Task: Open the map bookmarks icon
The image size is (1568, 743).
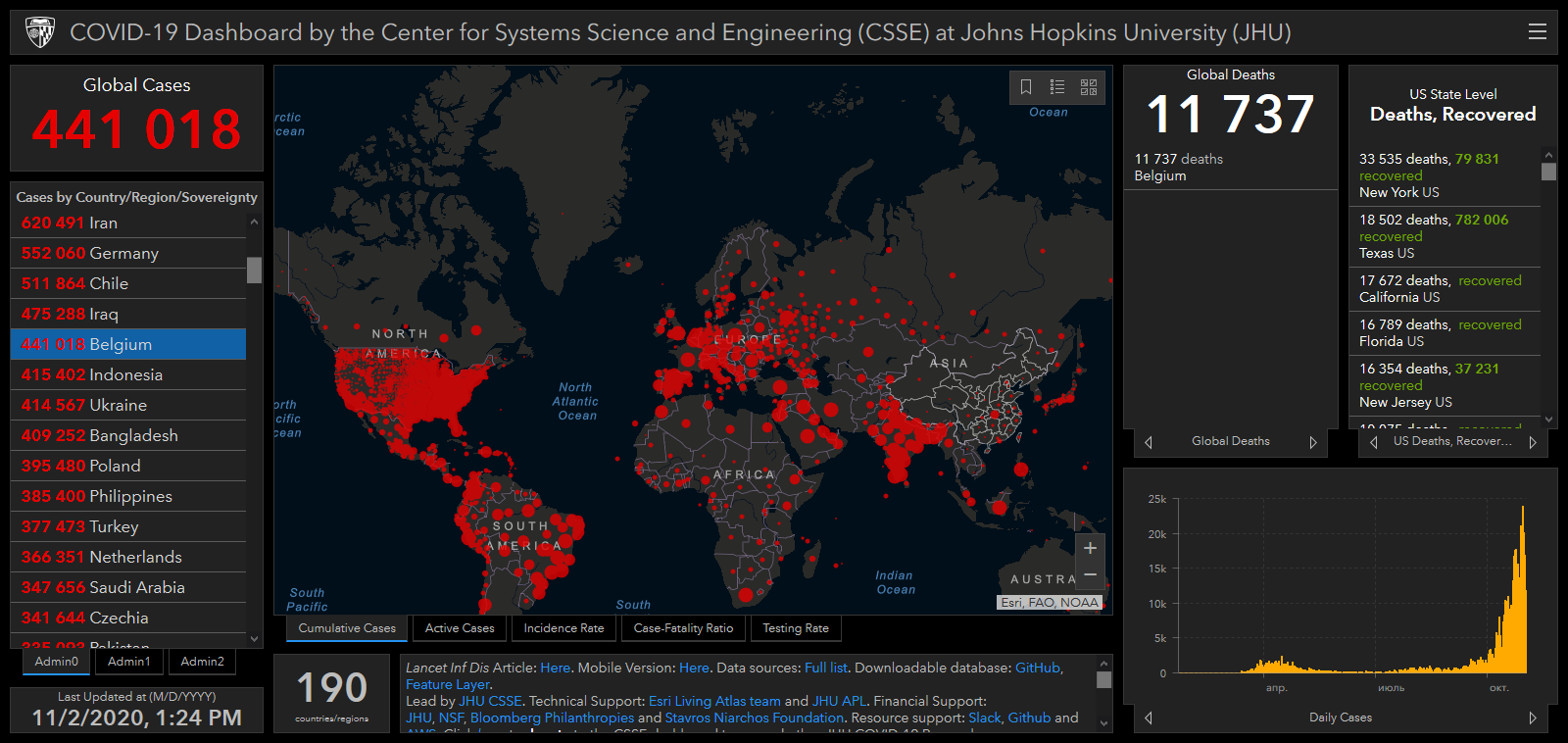Action: point(1026,87)
